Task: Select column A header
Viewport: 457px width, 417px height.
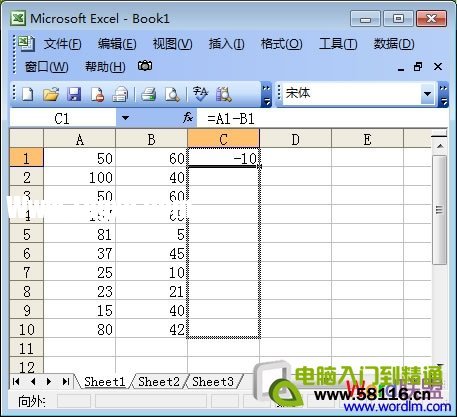Action: [x=80, y=139]
